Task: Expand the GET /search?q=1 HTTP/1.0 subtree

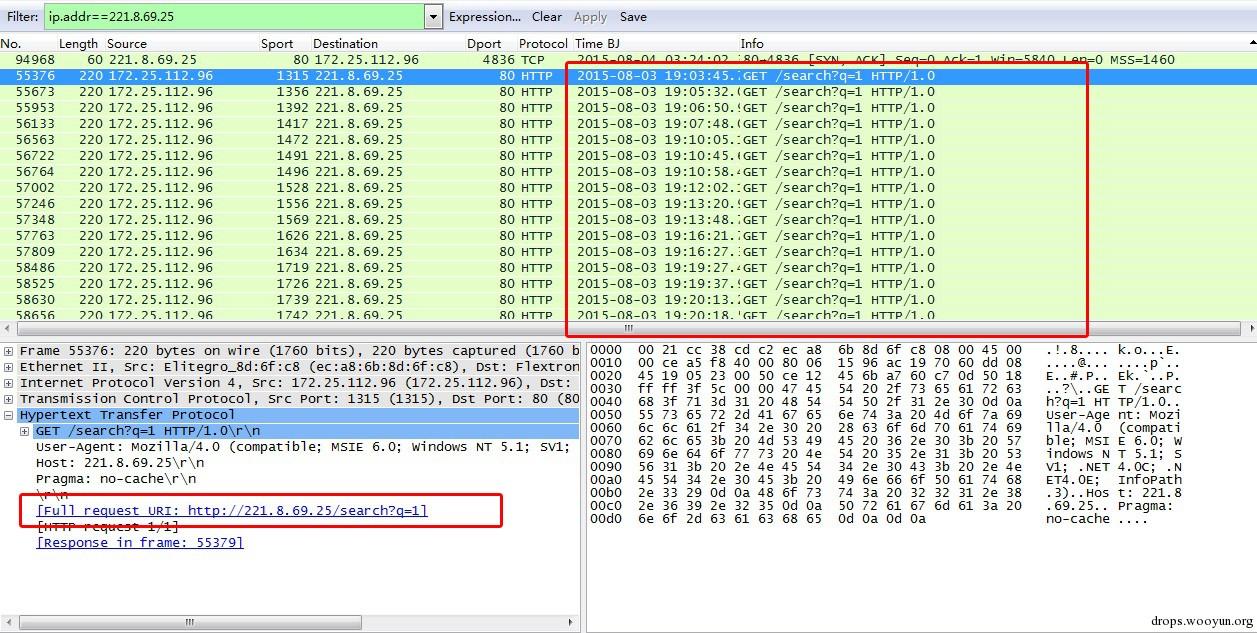Action: (x=25, y=431)
